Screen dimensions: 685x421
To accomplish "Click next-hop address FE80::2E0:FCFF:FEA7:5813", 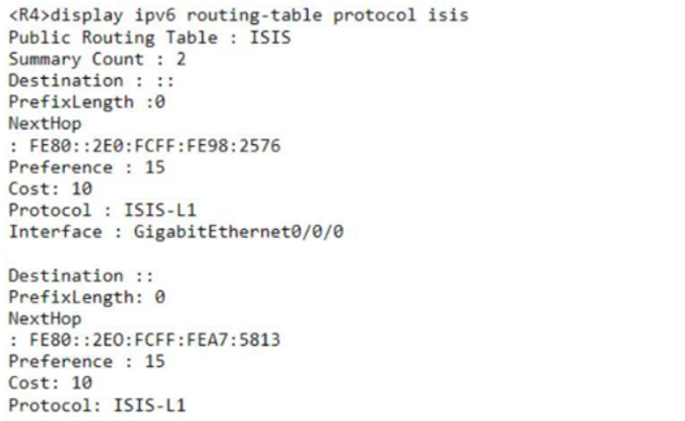I will (x=155, y=340).
